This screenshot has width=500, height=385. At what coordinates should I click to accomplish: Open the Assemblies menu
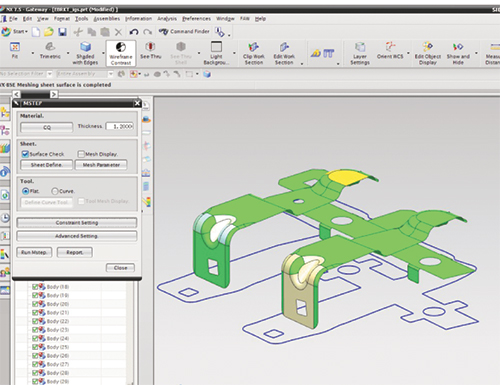(106, 19)
